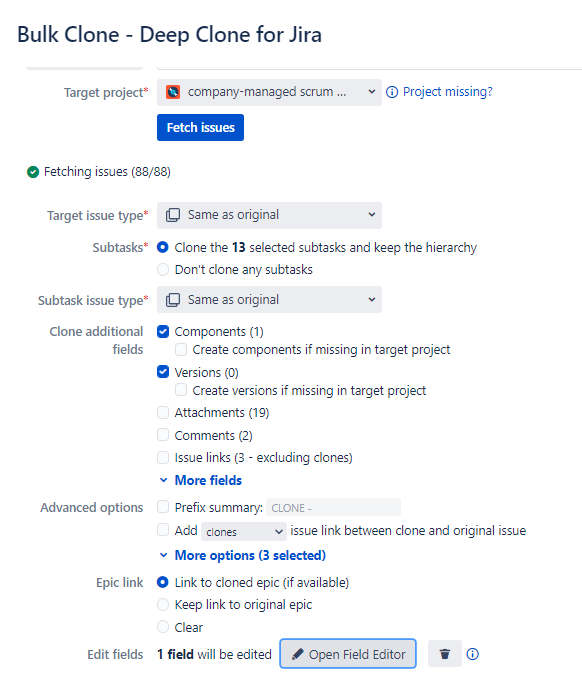Check the Attachments (19) checkbox
The image size is (582, 674).
click(163, 413)
